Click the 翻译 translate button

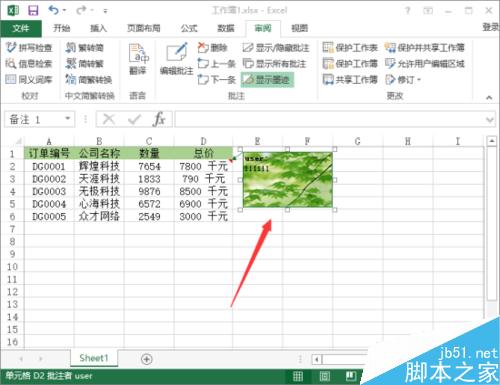pyautogui.click(x=138, y=59)
